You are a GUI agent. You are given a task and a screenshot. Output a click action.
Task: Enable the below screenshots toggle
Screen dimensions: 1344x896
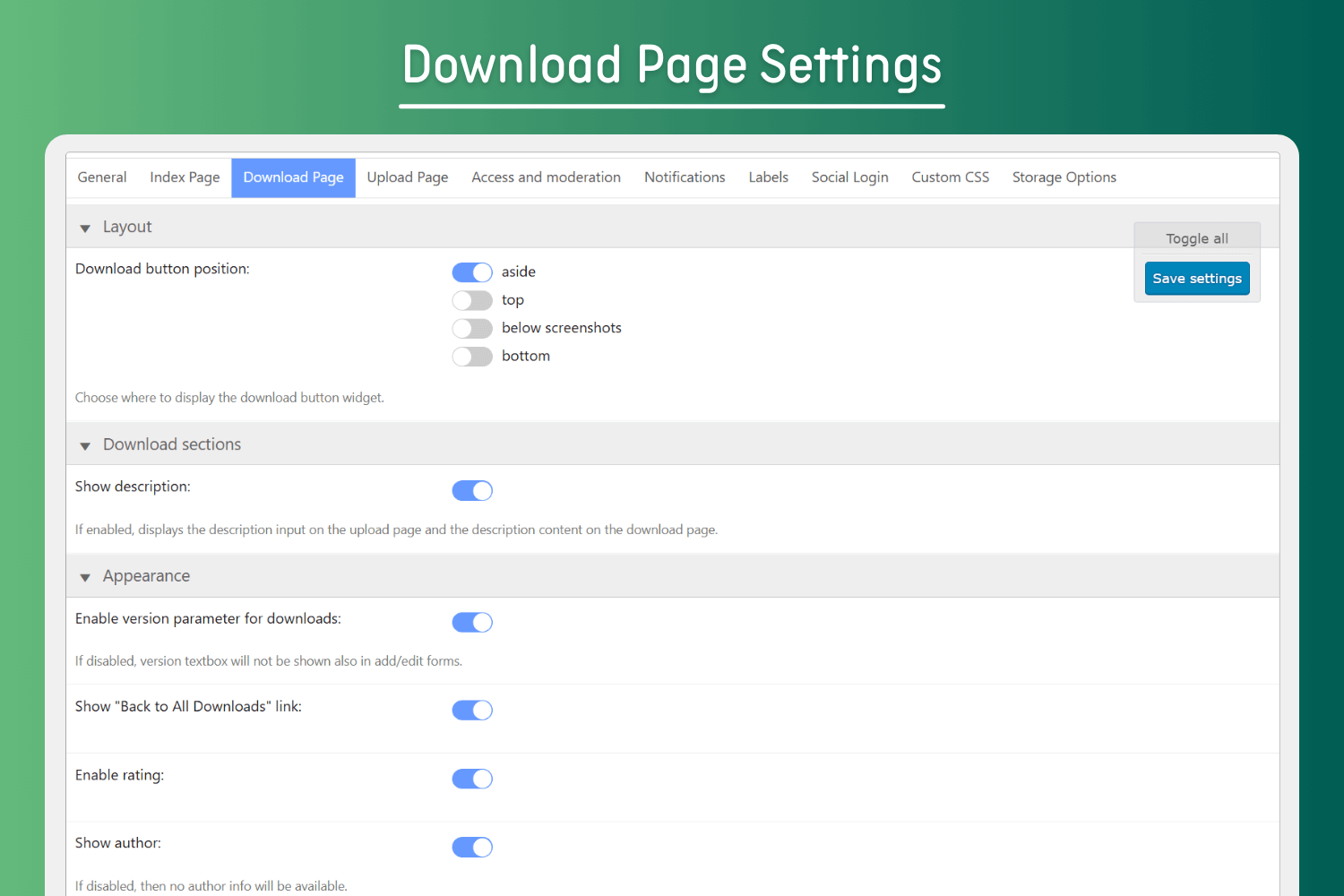(472, 328)
